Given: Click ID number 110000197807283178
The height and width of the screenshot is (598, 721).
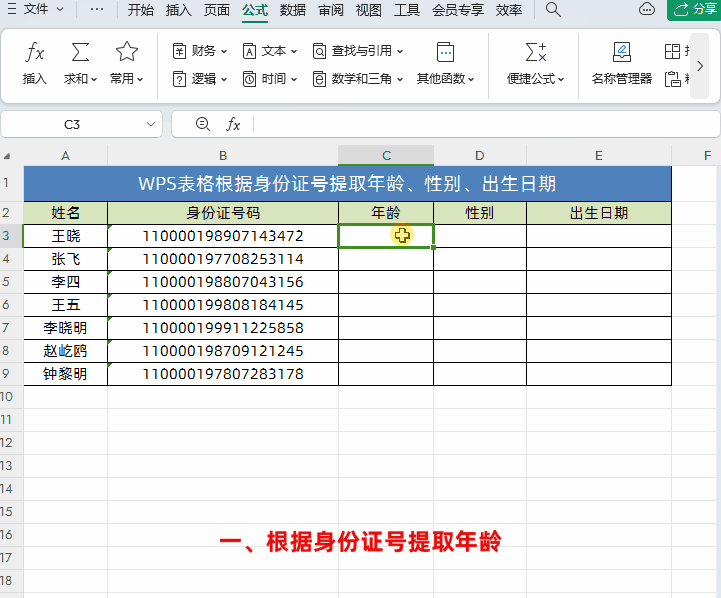Looking at the screenshot, I should [x=223, y=374].
